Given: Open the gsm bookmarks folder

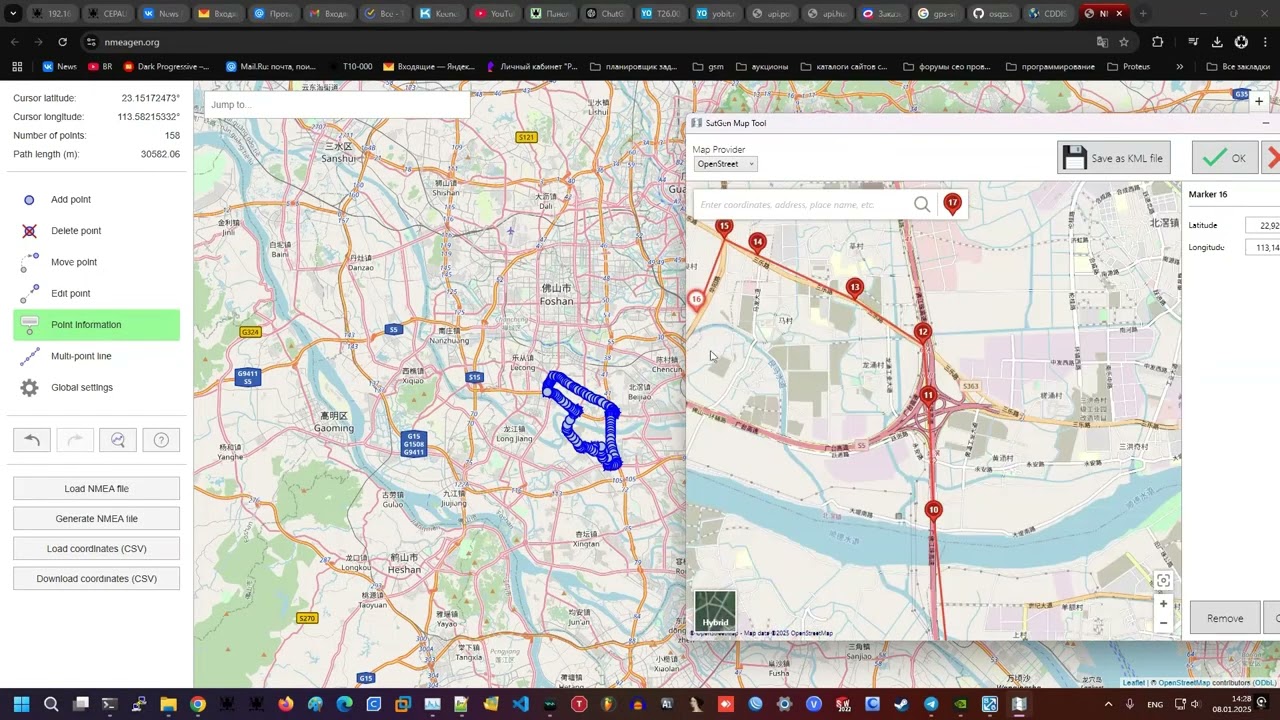Looking at the screenshot, I should click(x=708, y=67).
